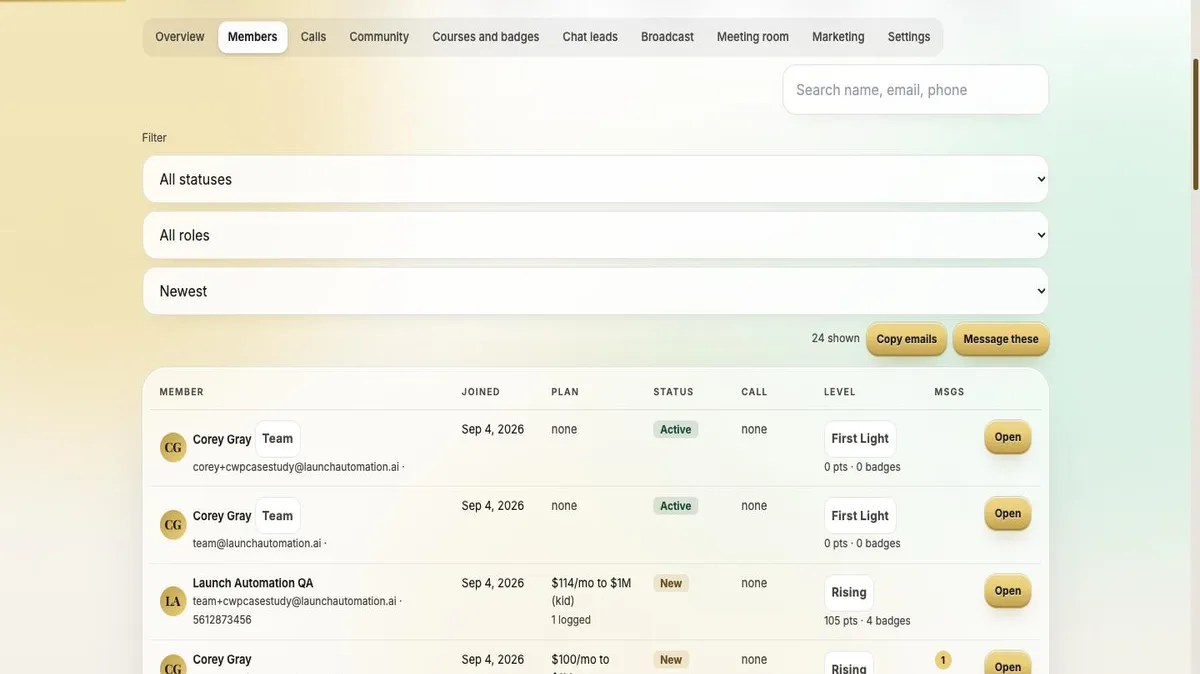The width and height of the screenshot is (1200, 674).
Task: Click the LEVEL column header
Action: point(840,392)
